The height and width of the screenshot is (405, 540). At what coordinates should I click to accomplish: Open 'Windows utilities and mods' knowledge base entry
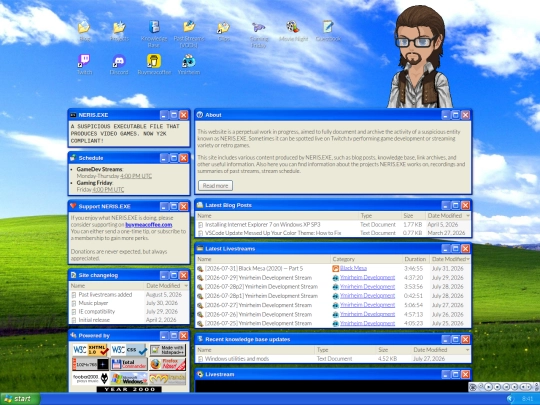coord(237,359)
